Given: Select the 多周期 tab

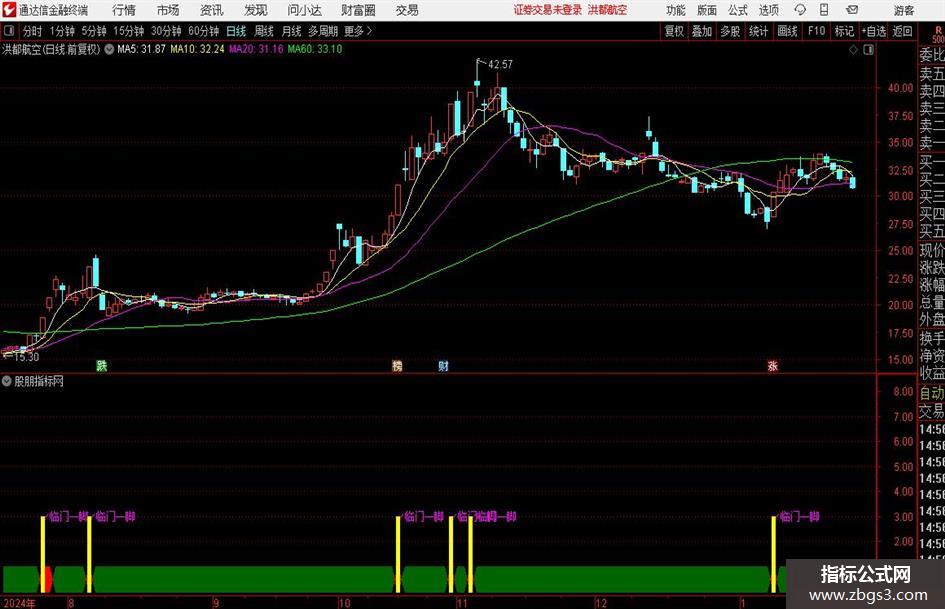Looking at the screenshot, I should pos(322,31).
